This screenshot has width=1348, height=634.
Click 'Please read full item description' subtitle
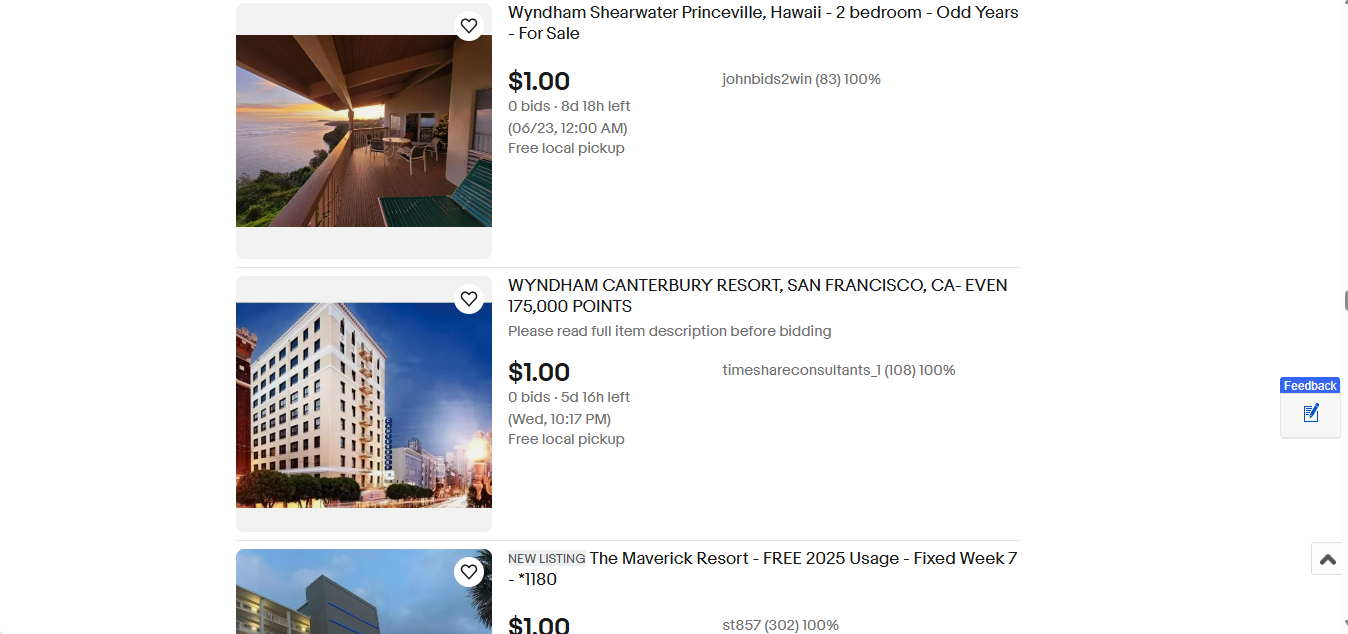click(669, 331)
